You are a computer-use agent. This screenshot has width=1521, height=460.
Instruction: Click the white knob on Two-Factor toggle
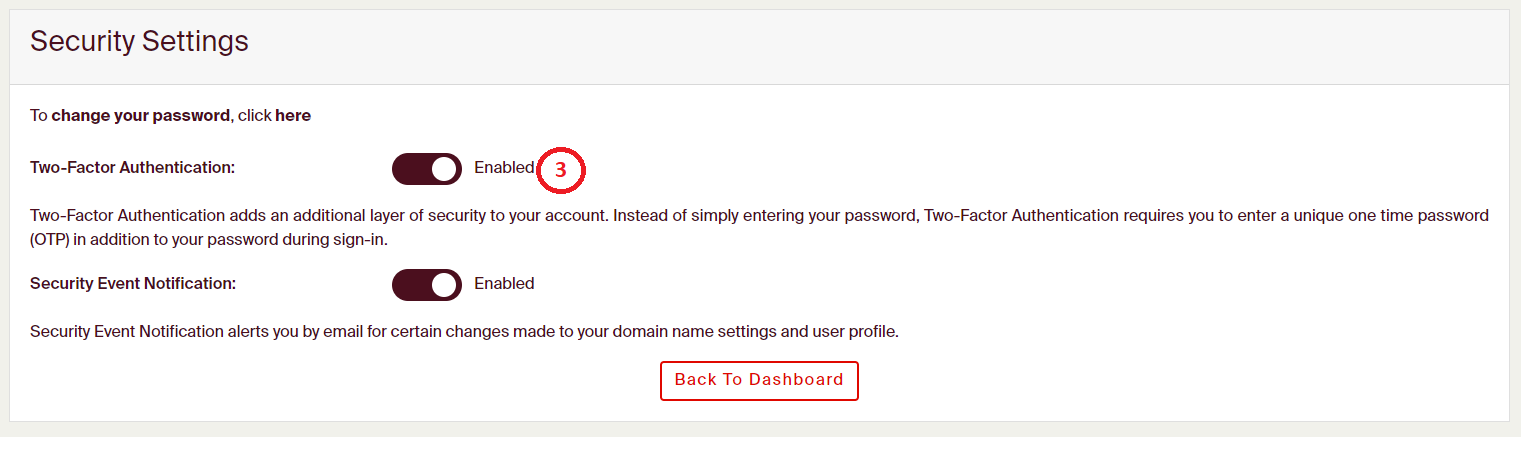pyautogui.click(x=444, y=169)
